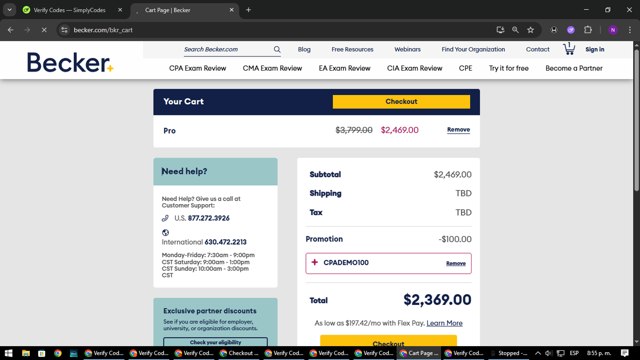The width and height of the screenshot is (640, 360).
Task: Click the search magnifier icon on Becker.com
Action: [x=277, y=49]
